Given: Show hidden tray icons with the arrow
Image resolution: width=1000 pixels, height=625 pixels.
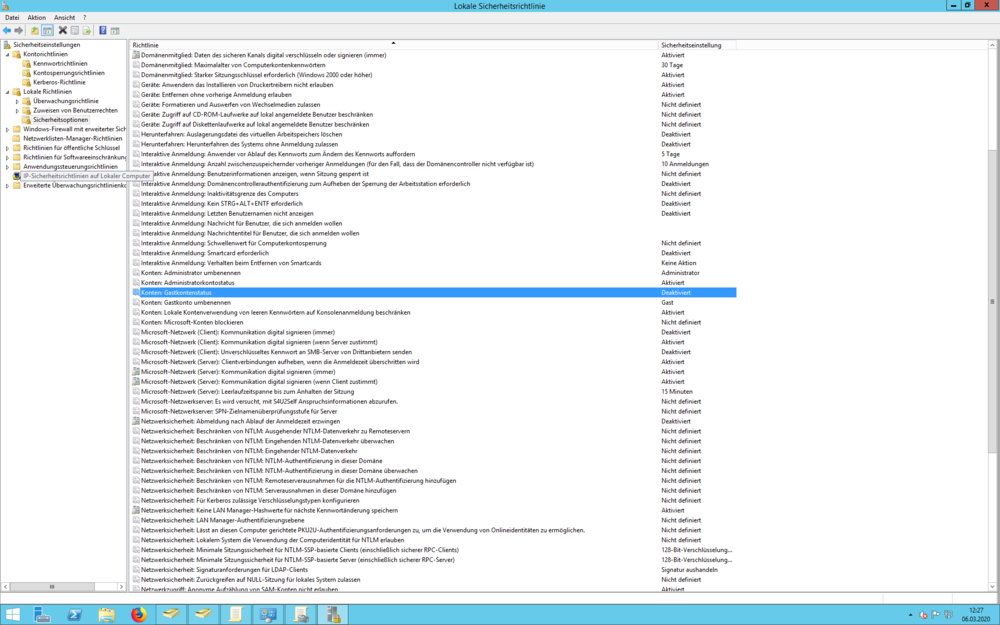Looking at the screenshot, I should 910,615.
